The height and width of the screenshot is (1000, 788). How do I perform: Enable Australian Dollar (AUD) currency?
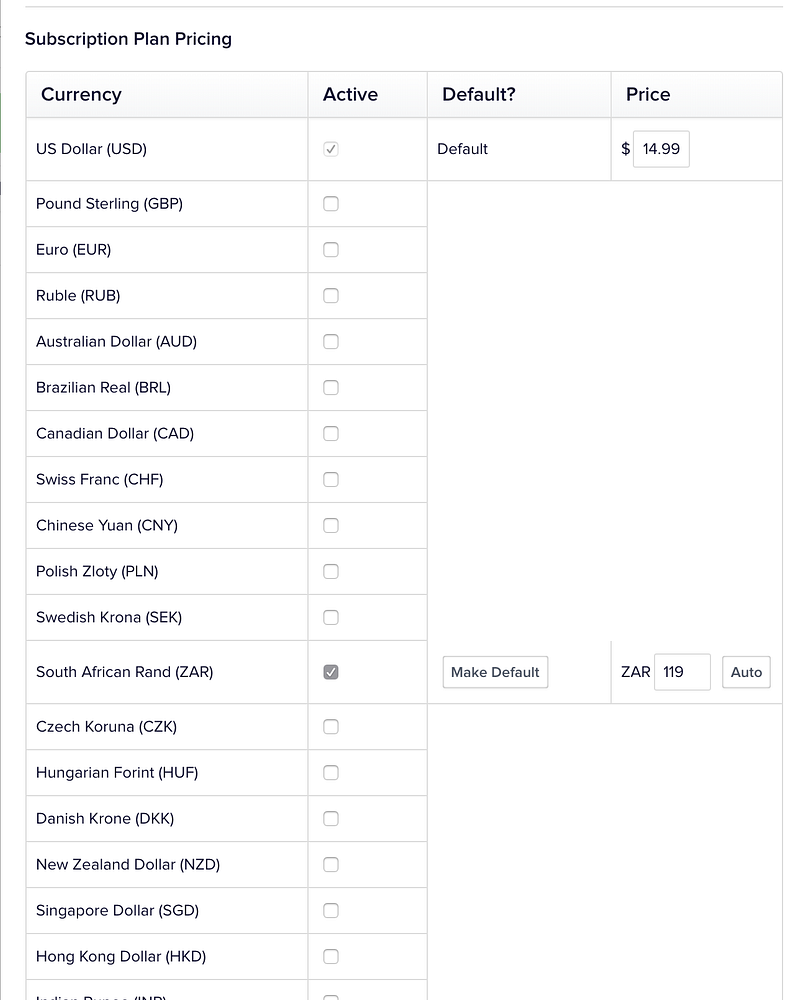tap(330, 341)
